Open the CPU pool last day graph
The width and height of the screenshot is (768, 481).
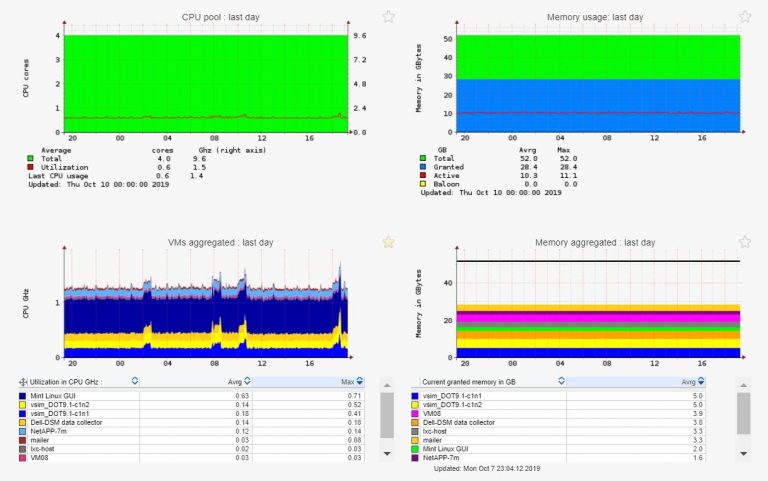(206, 83)
